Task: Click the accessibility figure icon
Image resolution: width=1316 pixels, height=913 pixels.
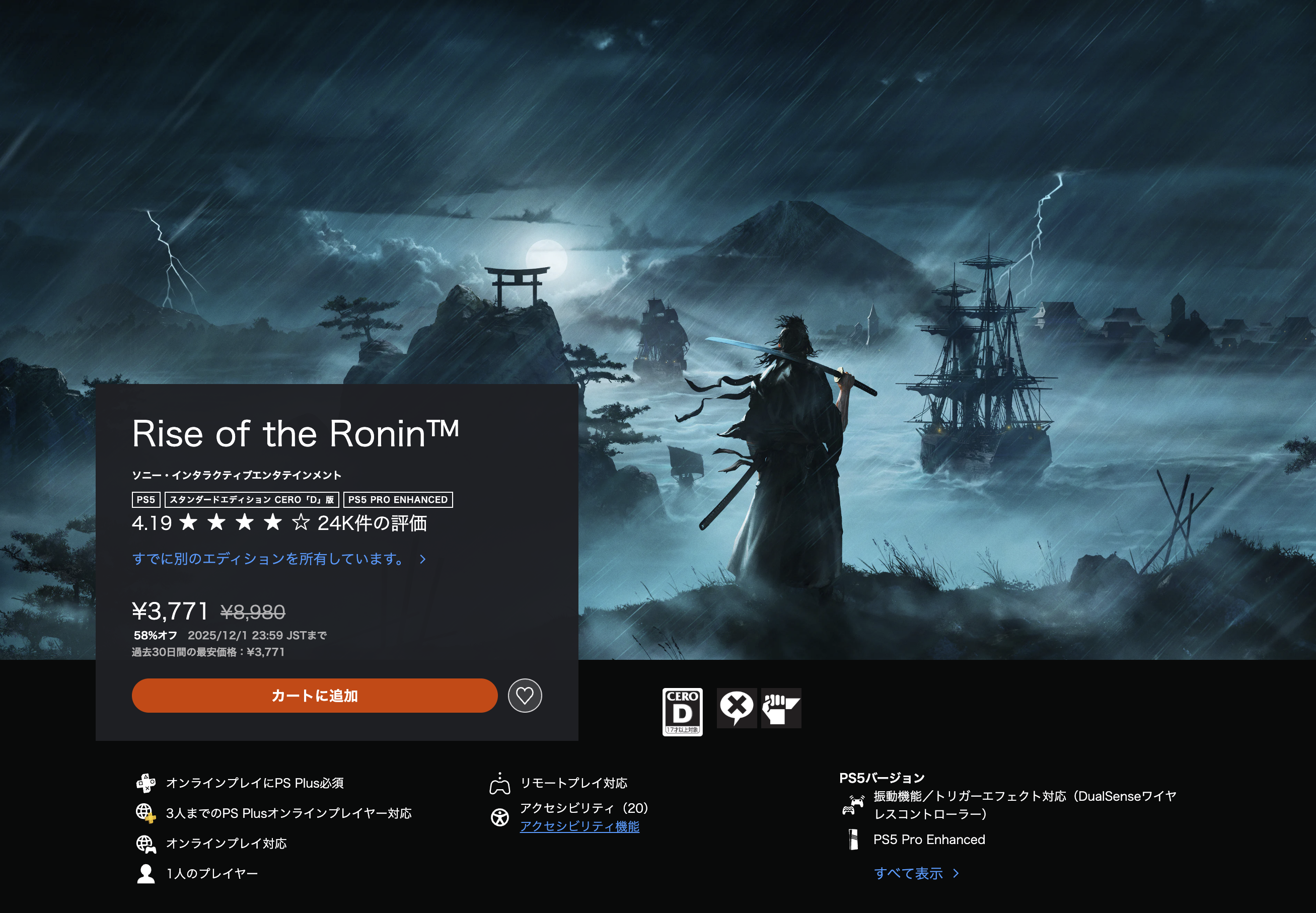Action: [499, 817]
